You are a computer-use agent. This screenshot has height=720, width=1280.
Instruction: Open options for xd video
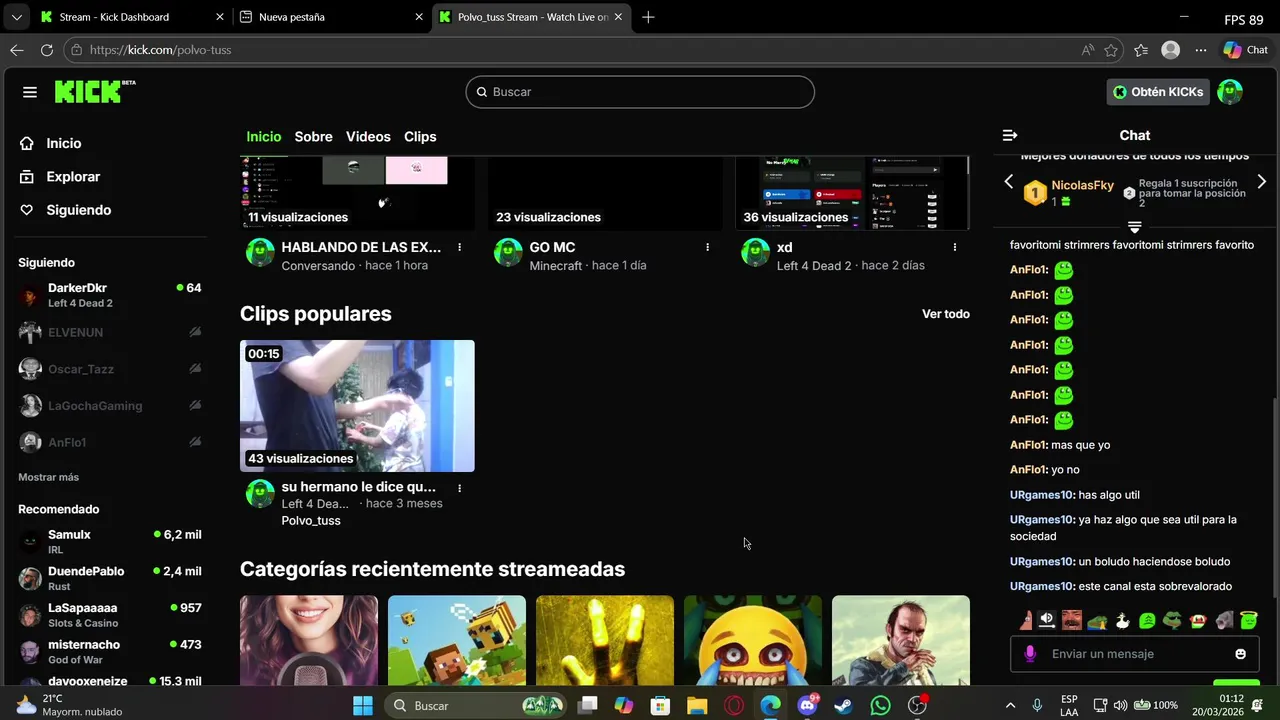pos(955,247)
